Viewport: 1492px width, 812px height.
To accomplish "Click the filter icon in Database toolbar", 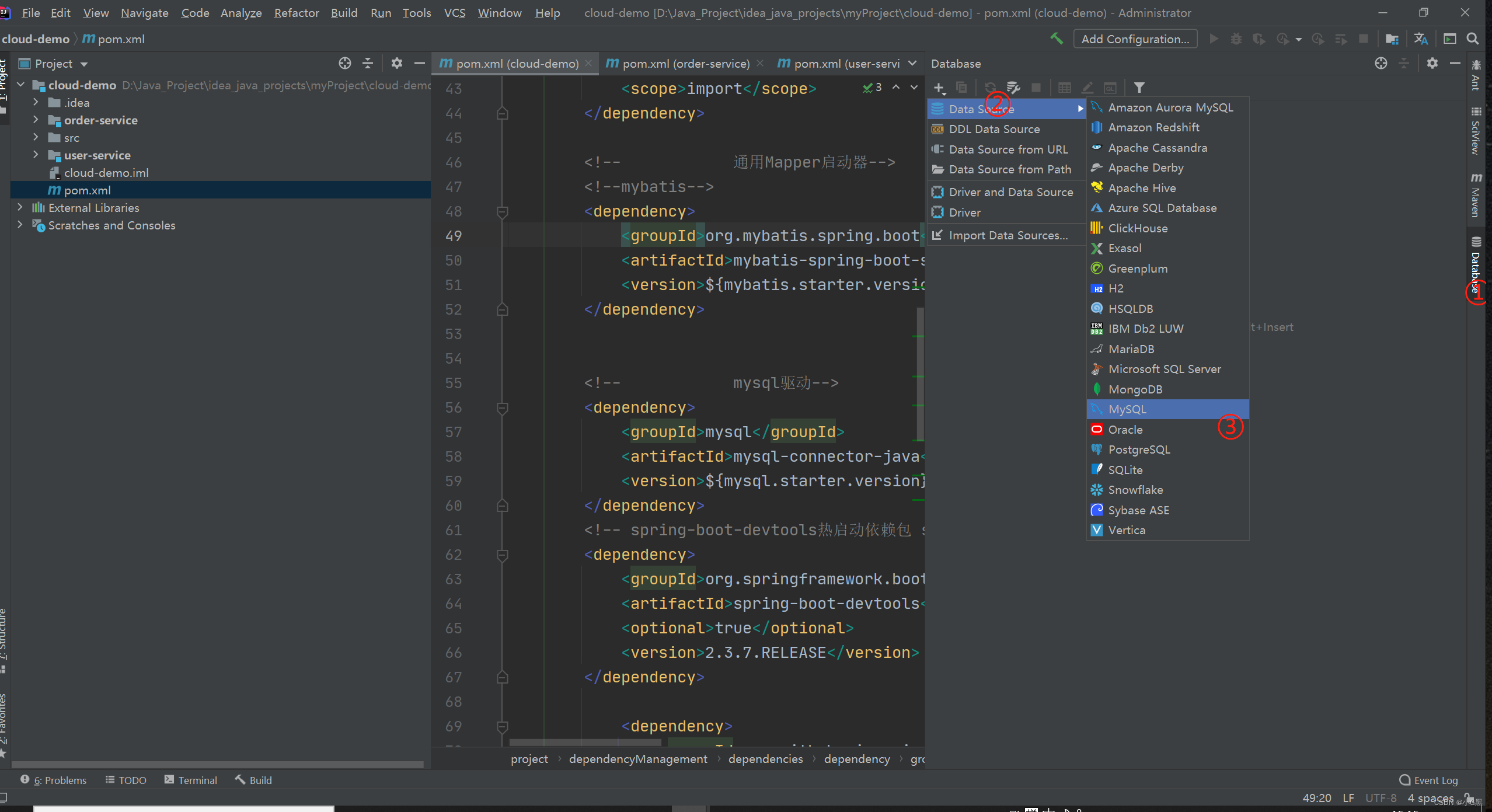I will 1141,88.
